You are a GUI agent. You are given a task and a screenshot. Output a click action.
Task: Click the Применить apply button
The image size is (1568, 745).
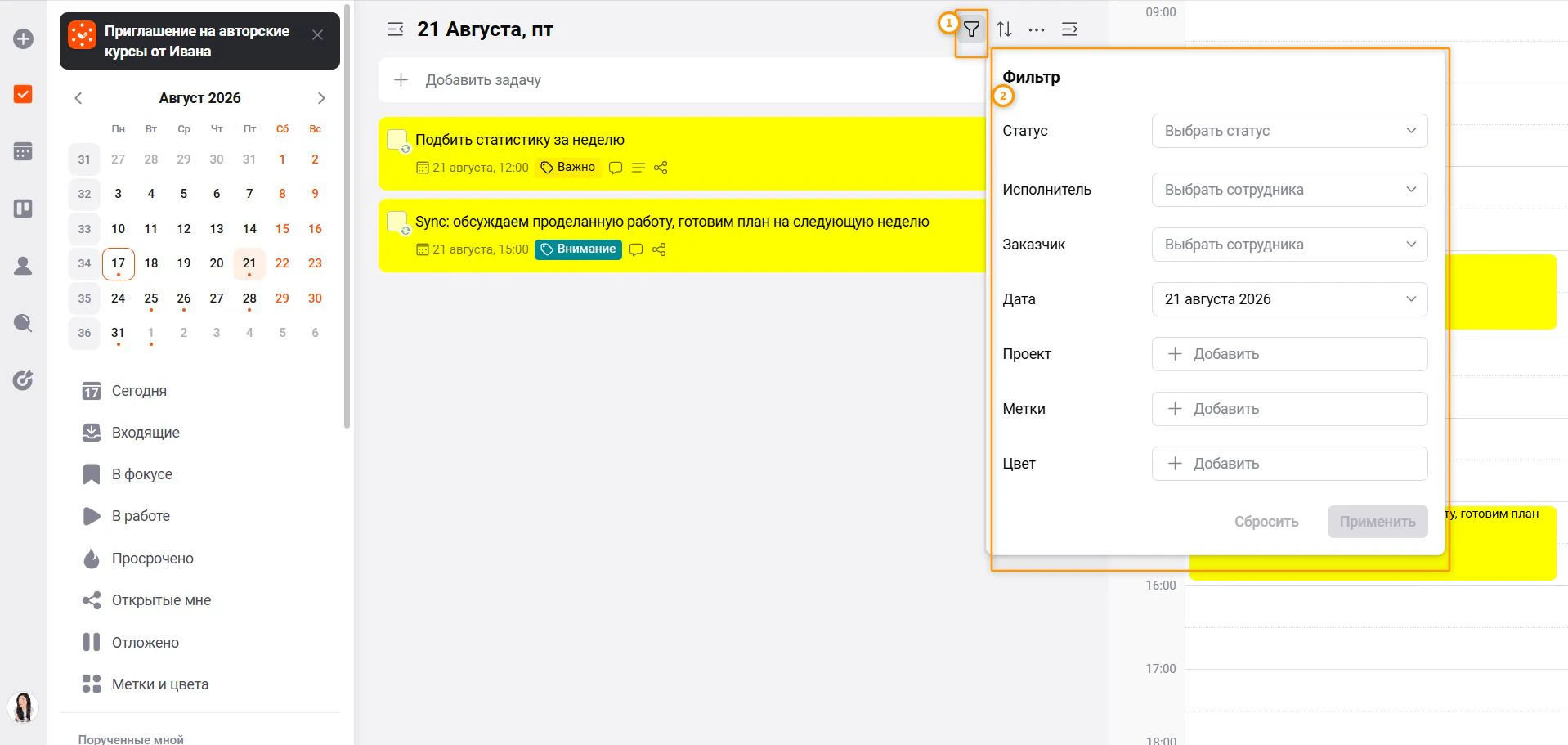click(1378, 522)
